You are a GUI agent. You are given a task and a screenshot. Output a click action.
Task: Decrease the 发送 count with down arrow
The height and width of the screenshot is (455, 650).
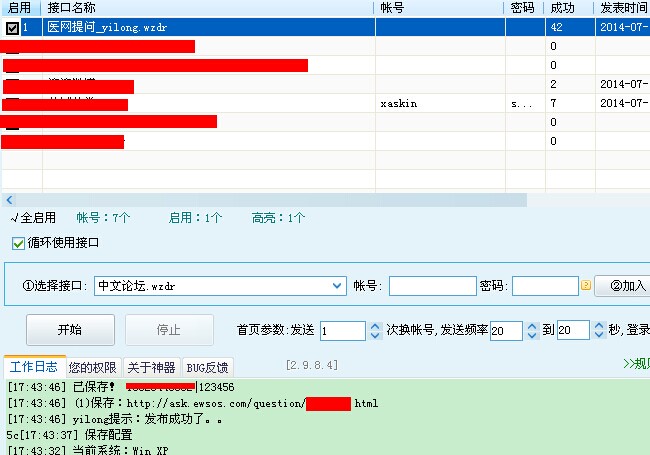coord(375,335)
